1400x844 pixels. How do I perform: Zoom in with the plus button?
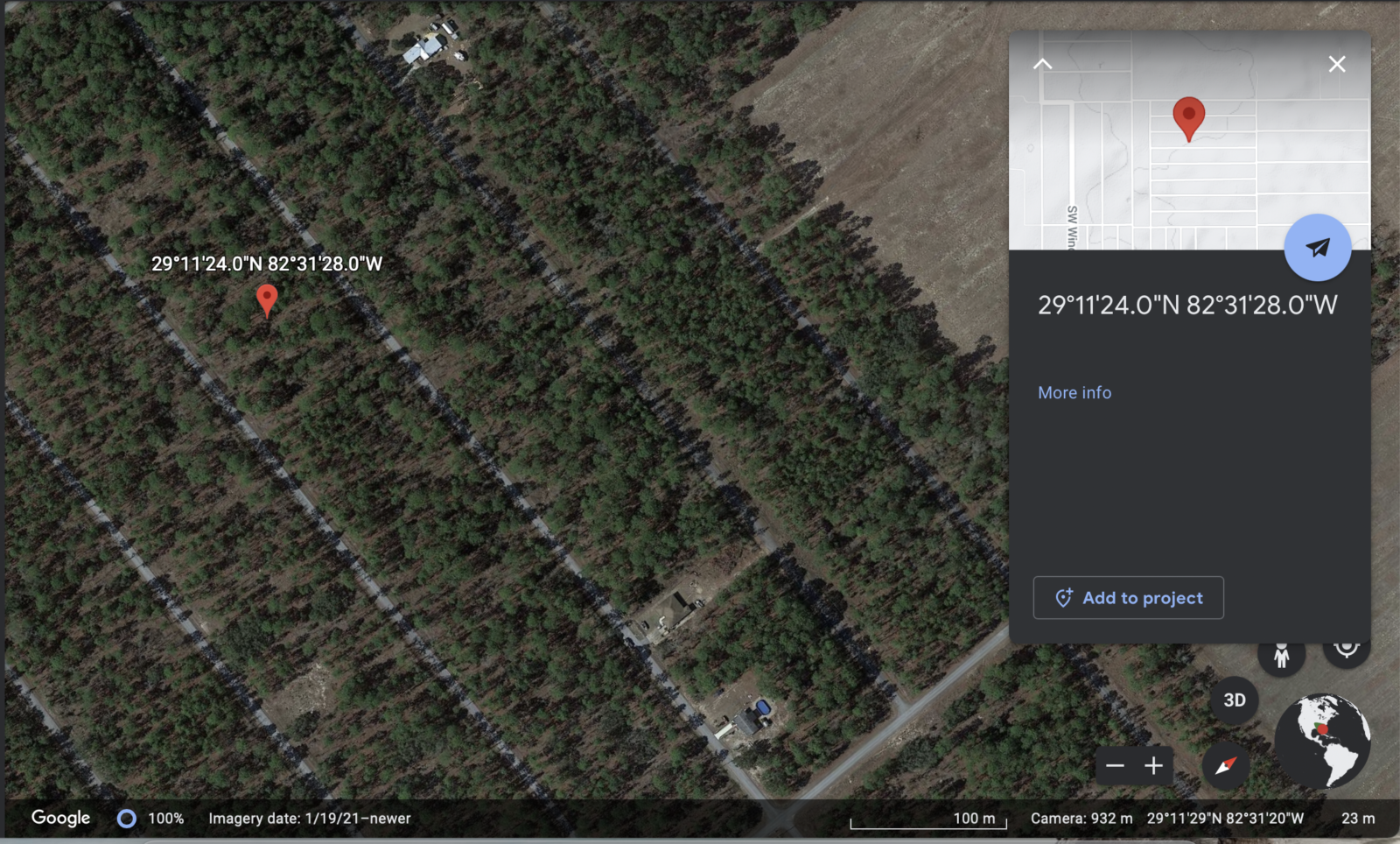[1154, 766]
